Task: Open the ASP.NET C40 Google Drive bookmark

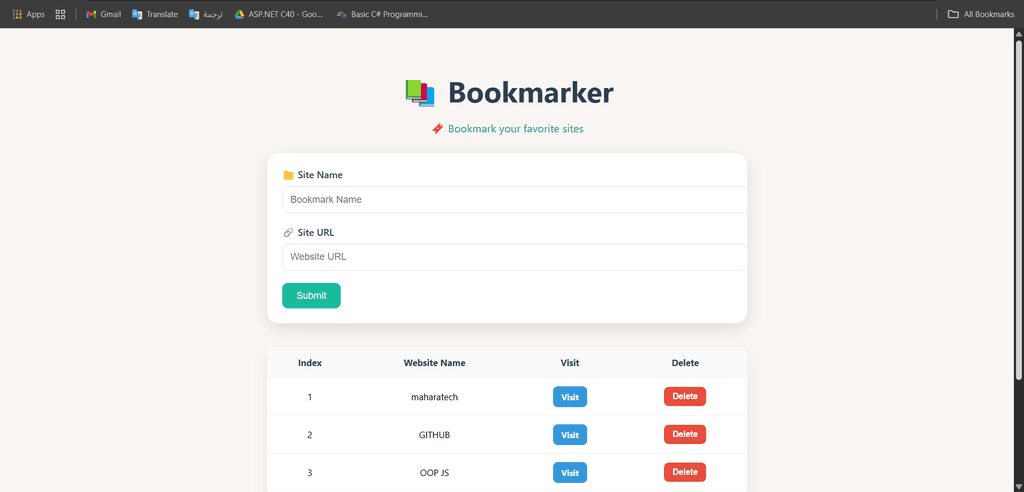Action: tap(279, 14)
